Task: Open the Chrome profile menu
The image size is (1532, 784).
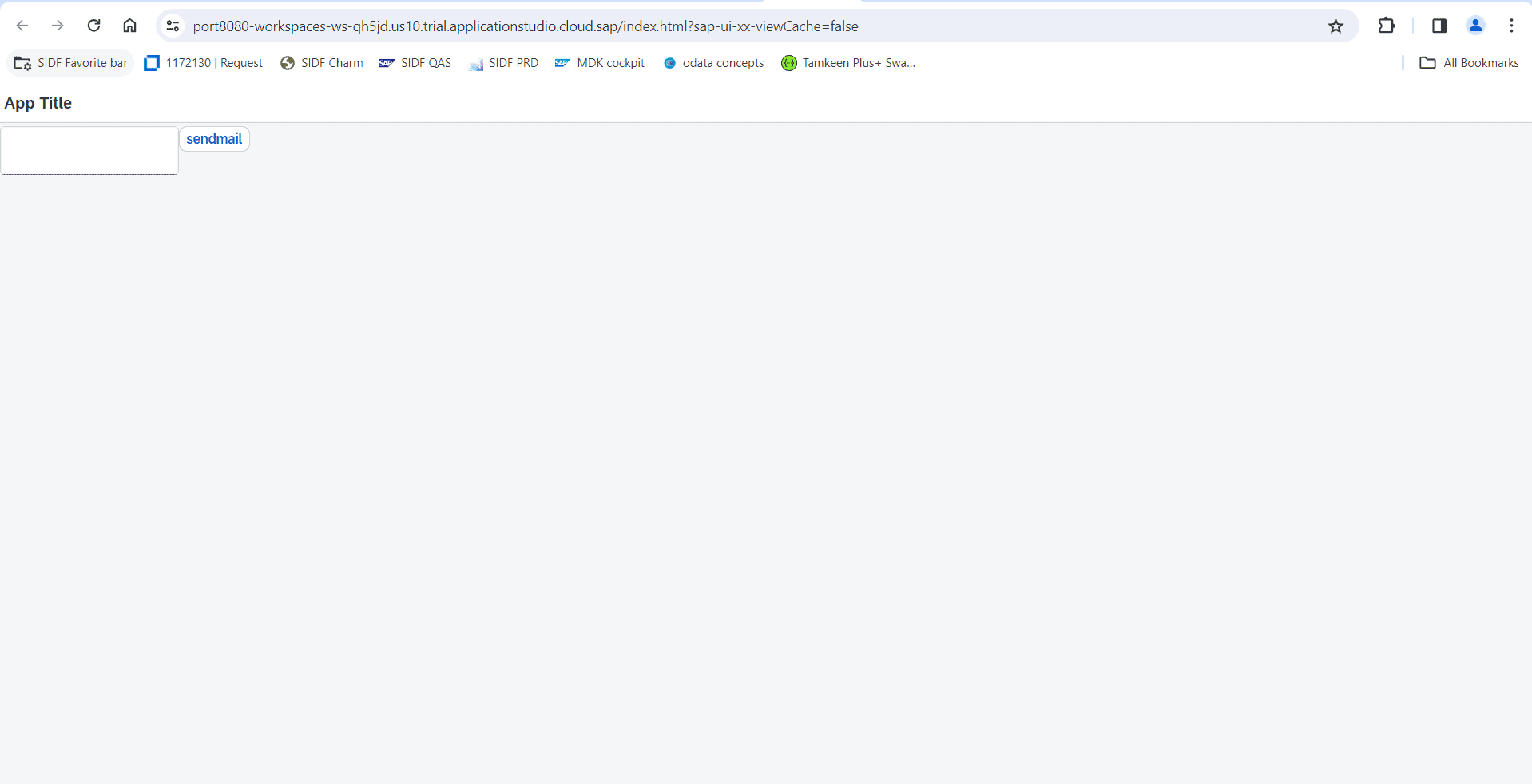Action: click(1475, 26)
